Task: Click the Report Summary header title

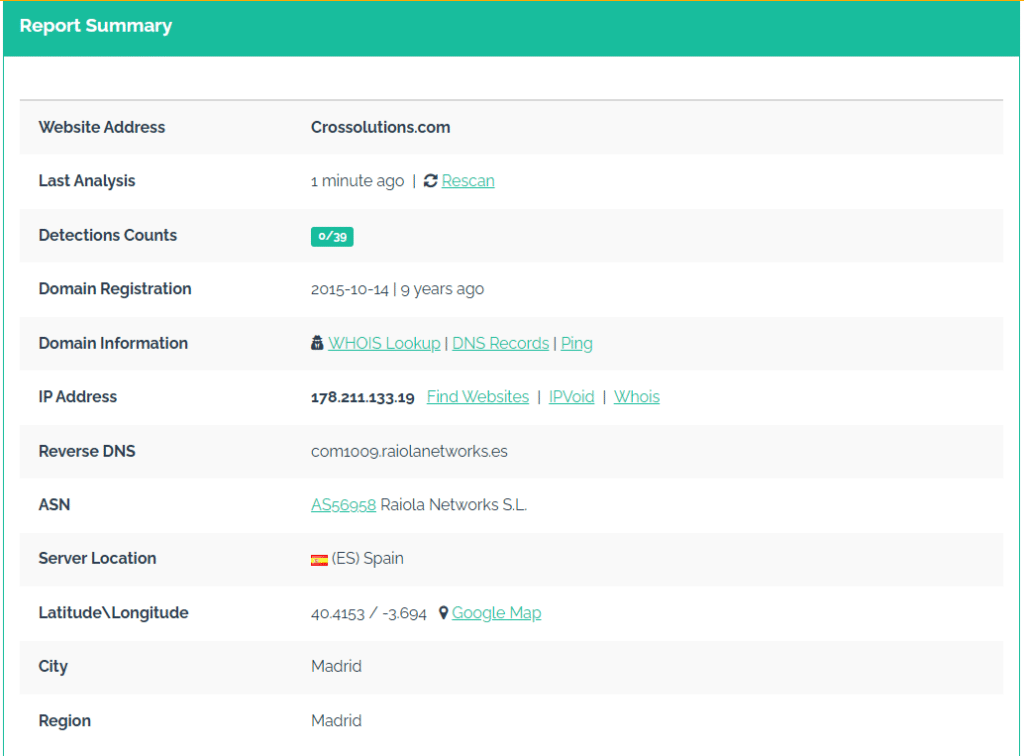Action: click(x=96, y=27)
